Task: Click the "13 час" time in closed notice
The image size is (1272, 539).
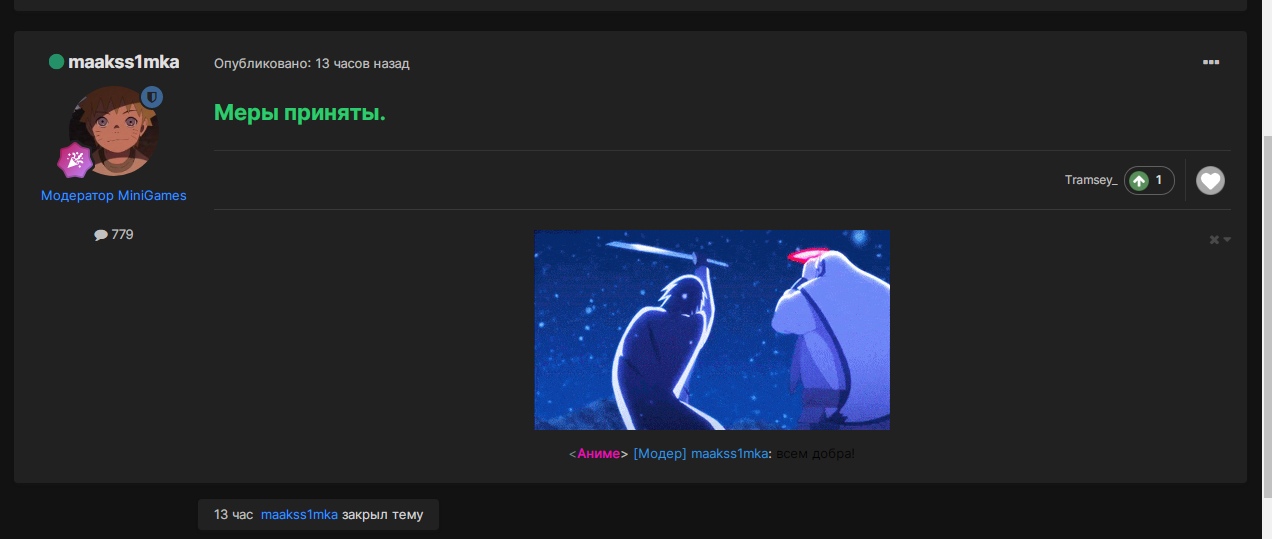Action: (x=233, y=515)
